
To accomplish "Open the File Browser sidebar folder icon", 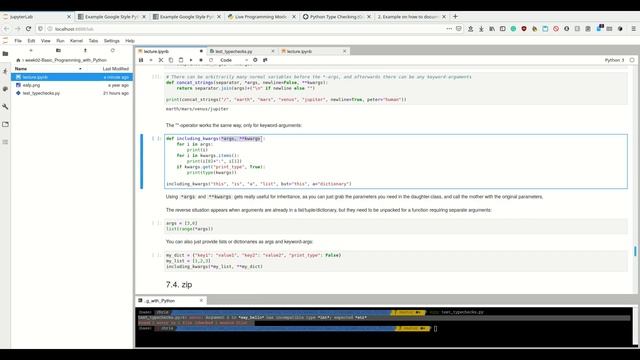I will [5, 54].
